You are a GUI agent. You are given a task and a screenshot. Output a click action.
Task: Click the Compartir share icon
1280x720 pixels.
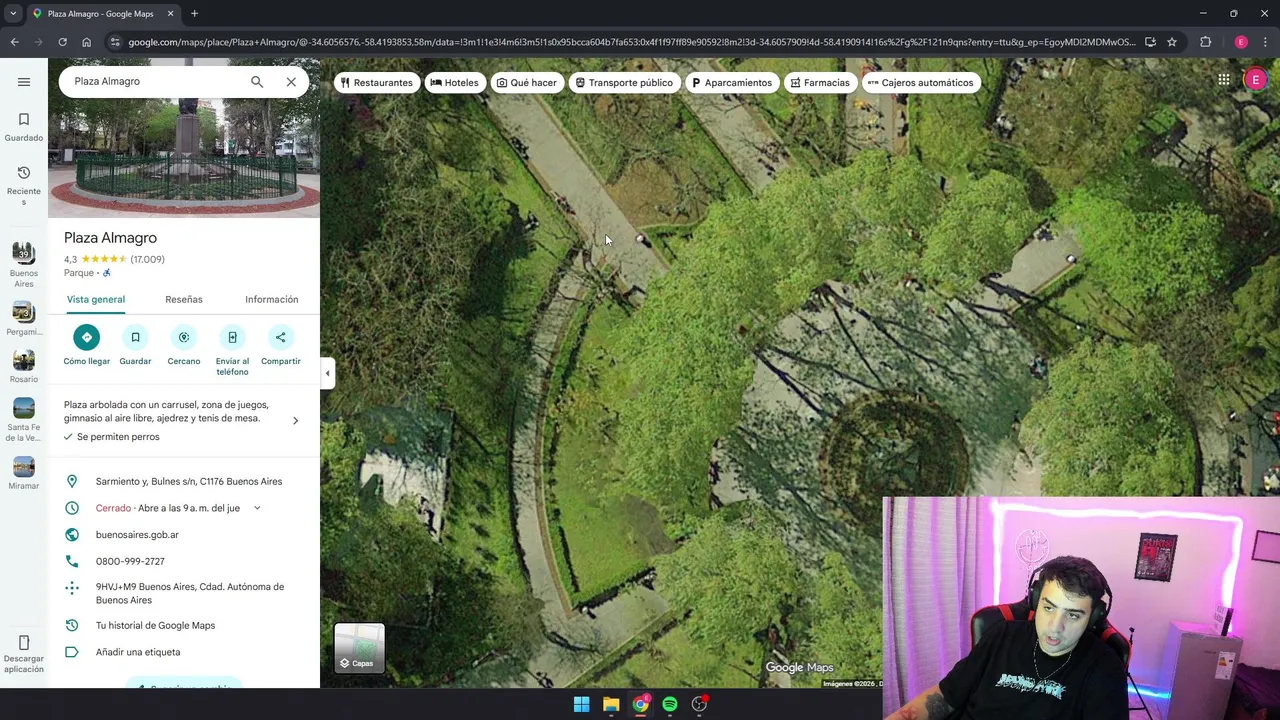(x=281, y=337)
